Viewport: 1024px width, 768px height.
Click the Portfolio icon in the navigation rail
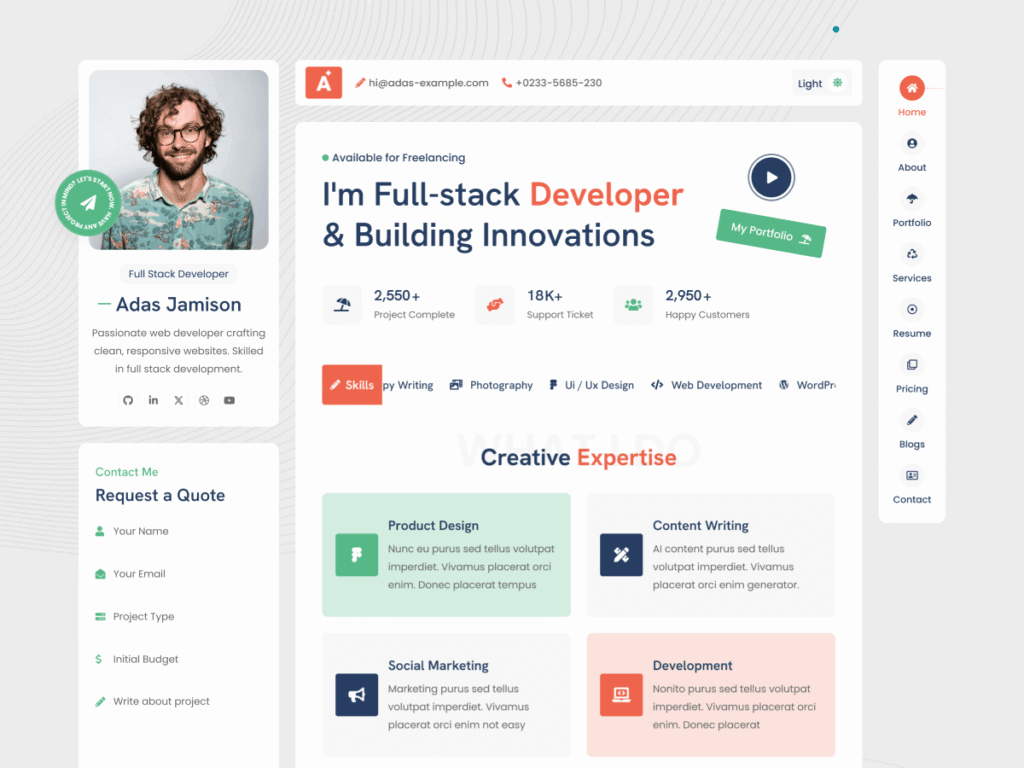click(x=911, y=199)
